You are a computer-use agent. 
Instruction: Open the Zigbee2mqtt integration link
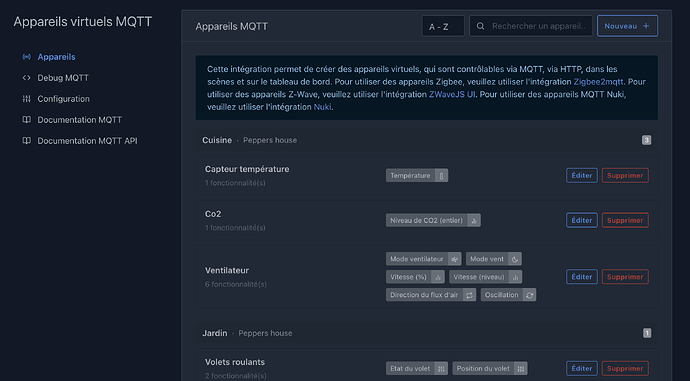(x=598, y=82)
